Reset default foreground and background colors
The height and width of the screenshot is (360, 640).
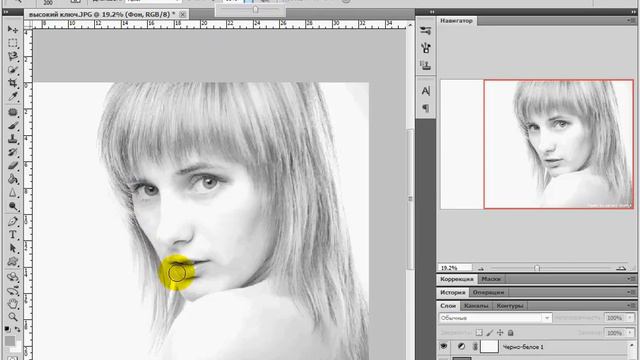coord(8,329)
